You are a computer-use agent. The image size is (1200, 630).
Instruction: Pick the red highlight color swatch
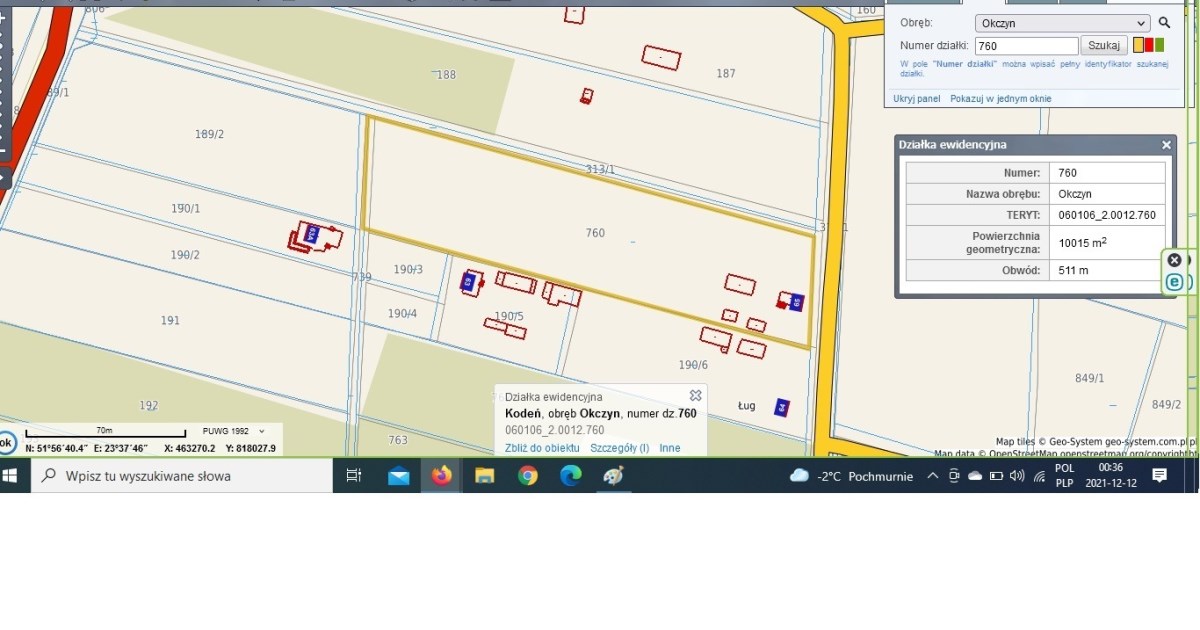(x=1149, y=45)
